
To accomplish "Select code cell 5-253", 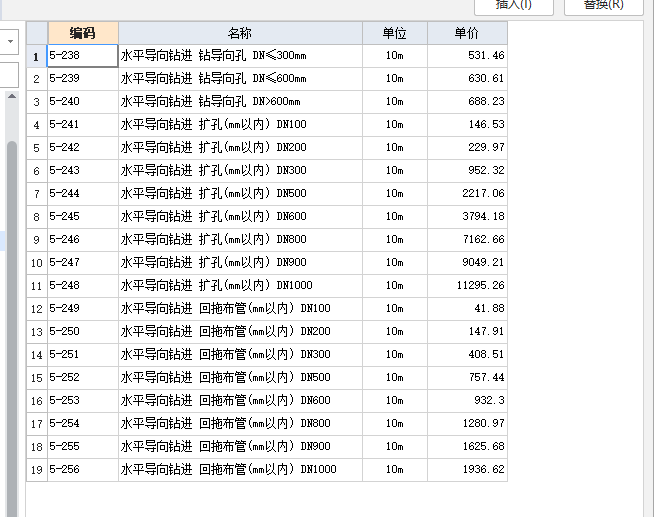I will (x=83, y=401).
